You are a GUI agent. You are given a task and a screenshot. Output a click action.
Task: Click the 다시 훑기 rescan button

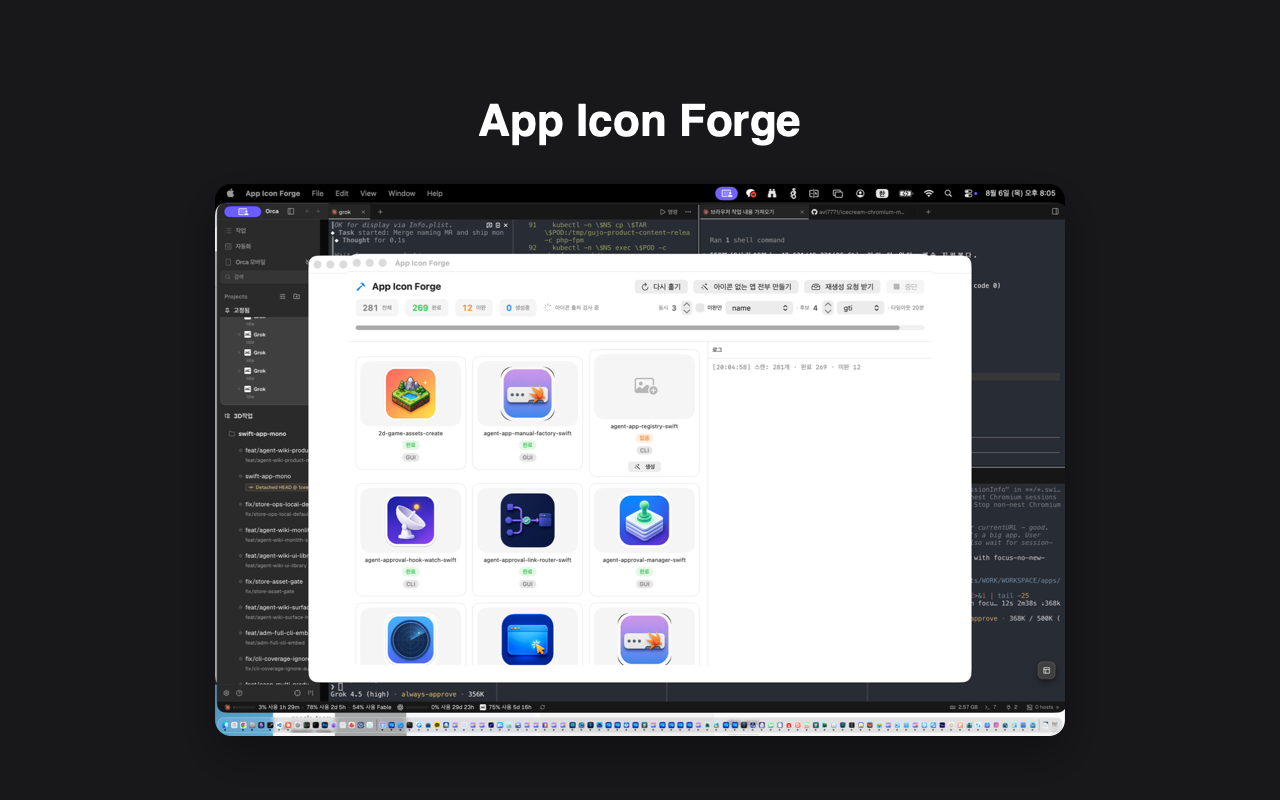tap(661, 287)
